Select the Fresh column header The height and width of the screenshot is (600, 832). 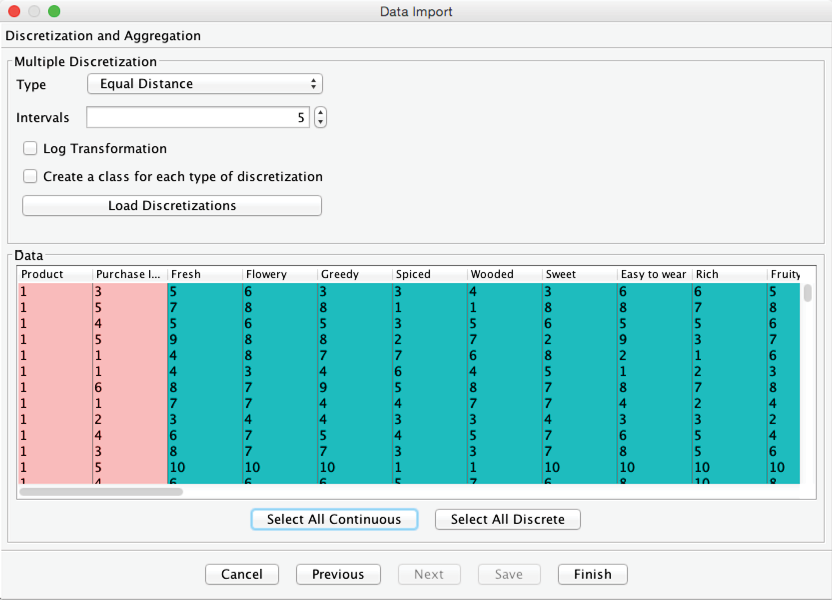(x=204, y=274)
